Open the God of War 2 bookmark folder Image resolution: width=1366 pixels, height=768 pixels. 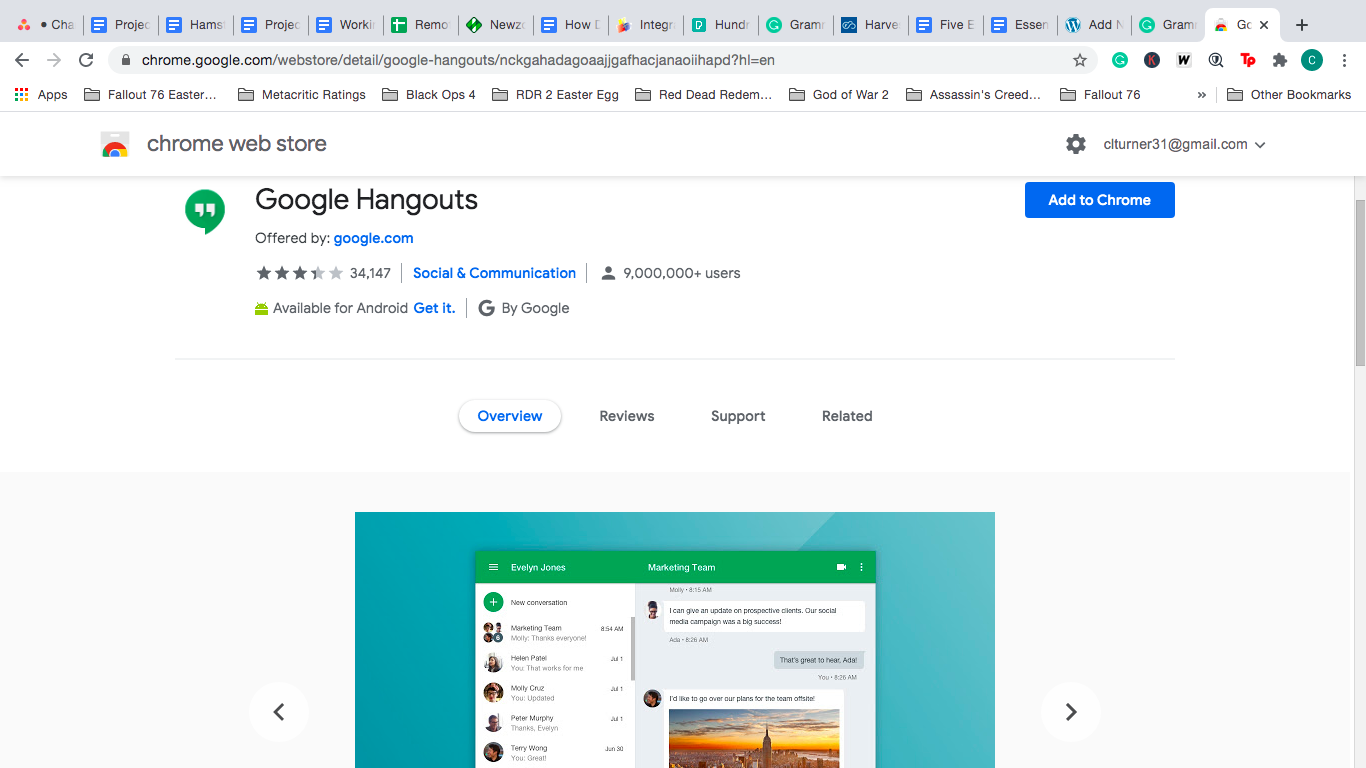click(x=839, y=95)
